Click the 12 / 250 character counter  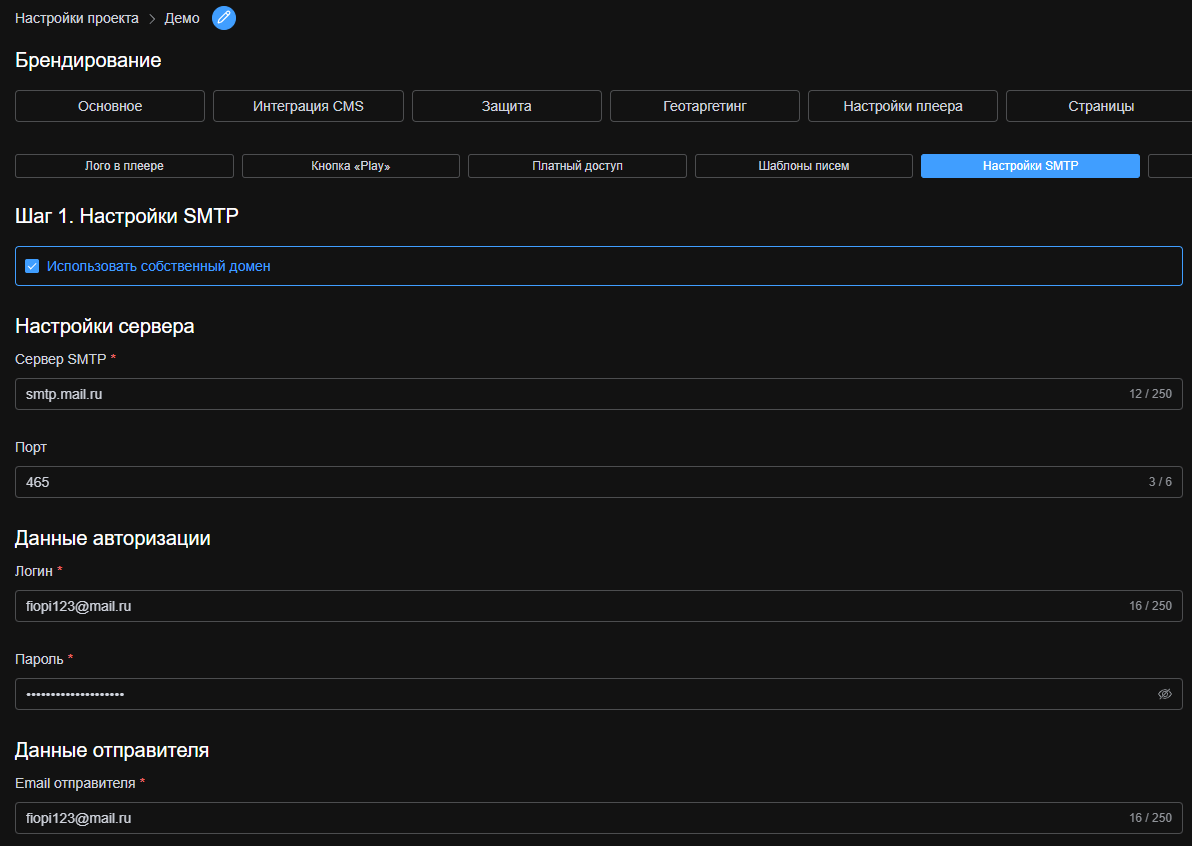click(x=1150, y=394)
